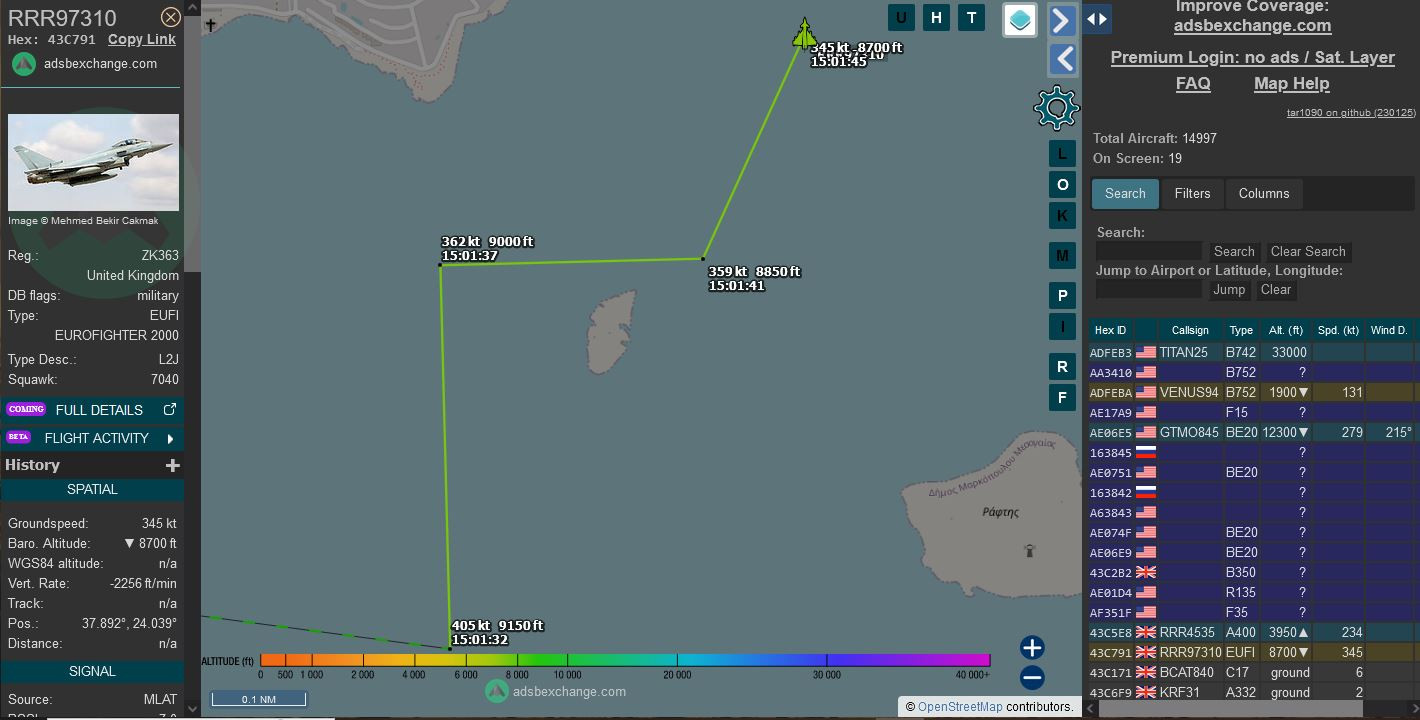Switch to the Columns tab
1420x720 pixels.
1264,193
